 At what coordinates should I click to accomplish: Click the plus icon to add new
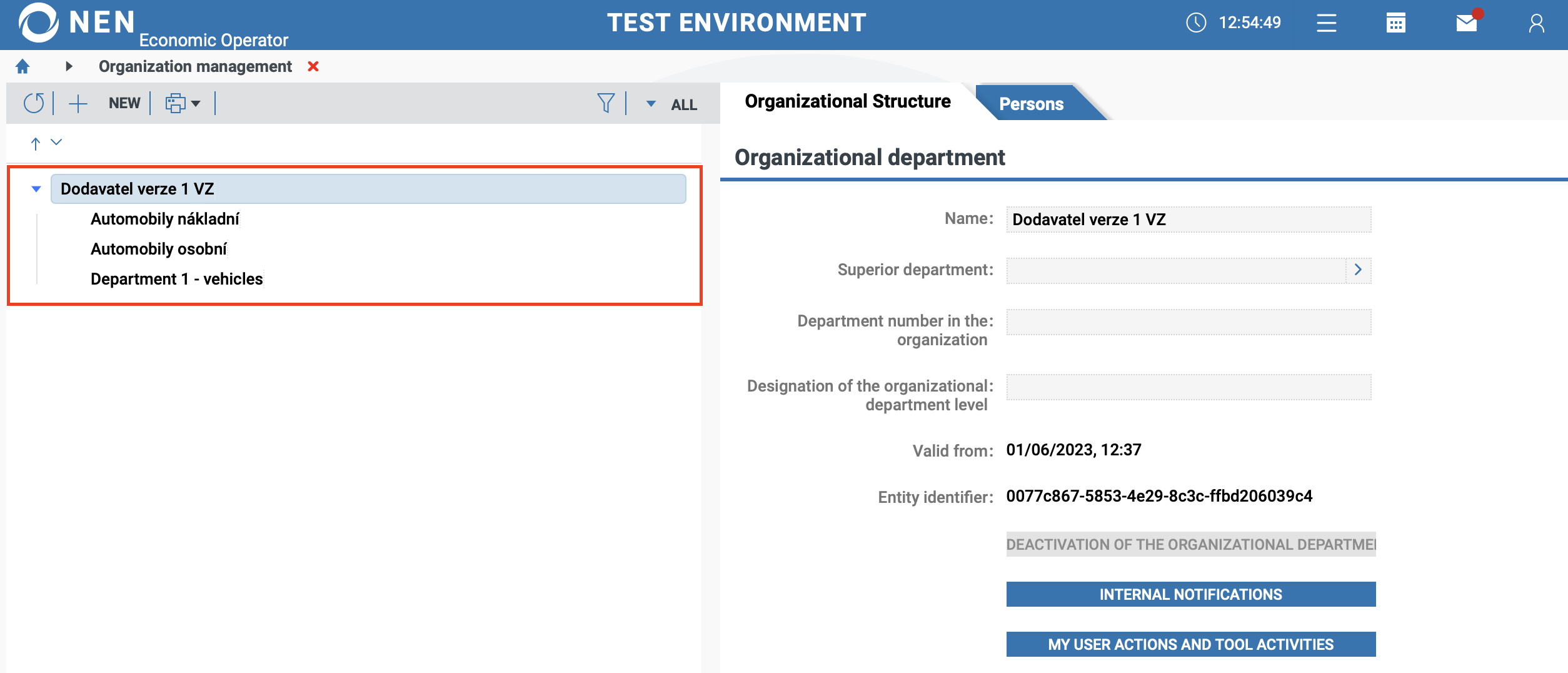point(78,103)
